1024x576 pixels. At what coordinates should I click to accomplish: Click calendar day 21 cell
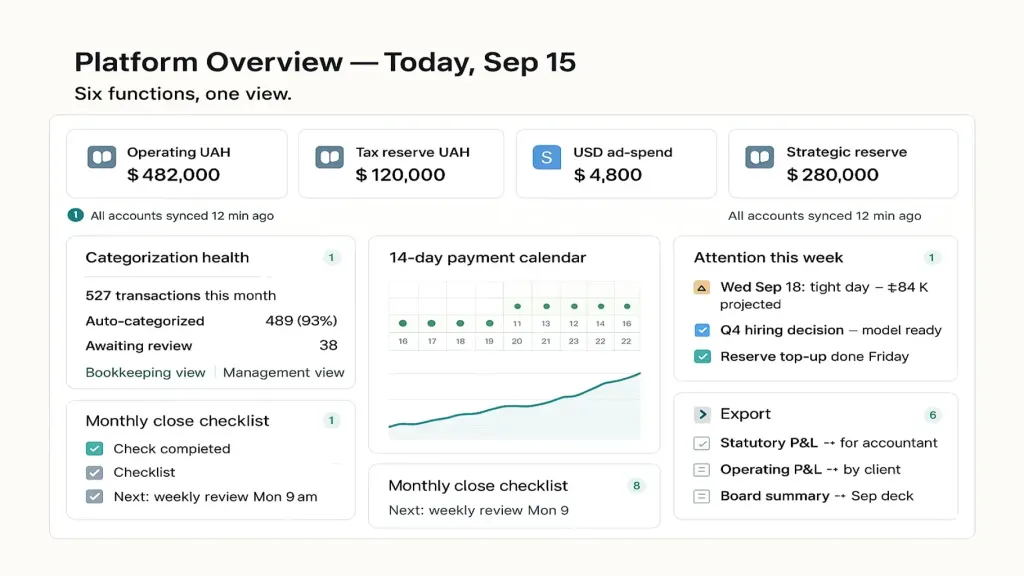[x=546, y=342]
